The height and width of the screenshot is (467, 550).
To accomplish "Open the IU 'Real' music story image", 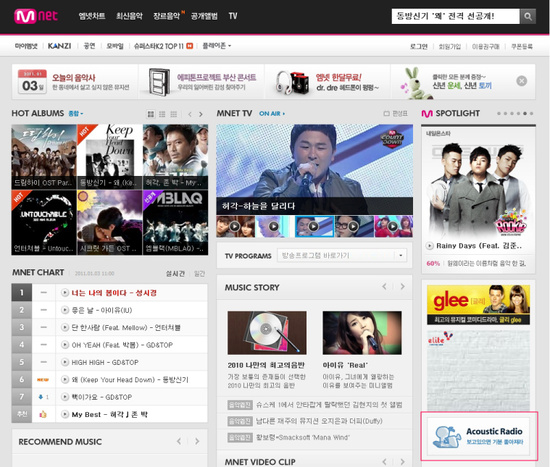I will click(362, 333).
